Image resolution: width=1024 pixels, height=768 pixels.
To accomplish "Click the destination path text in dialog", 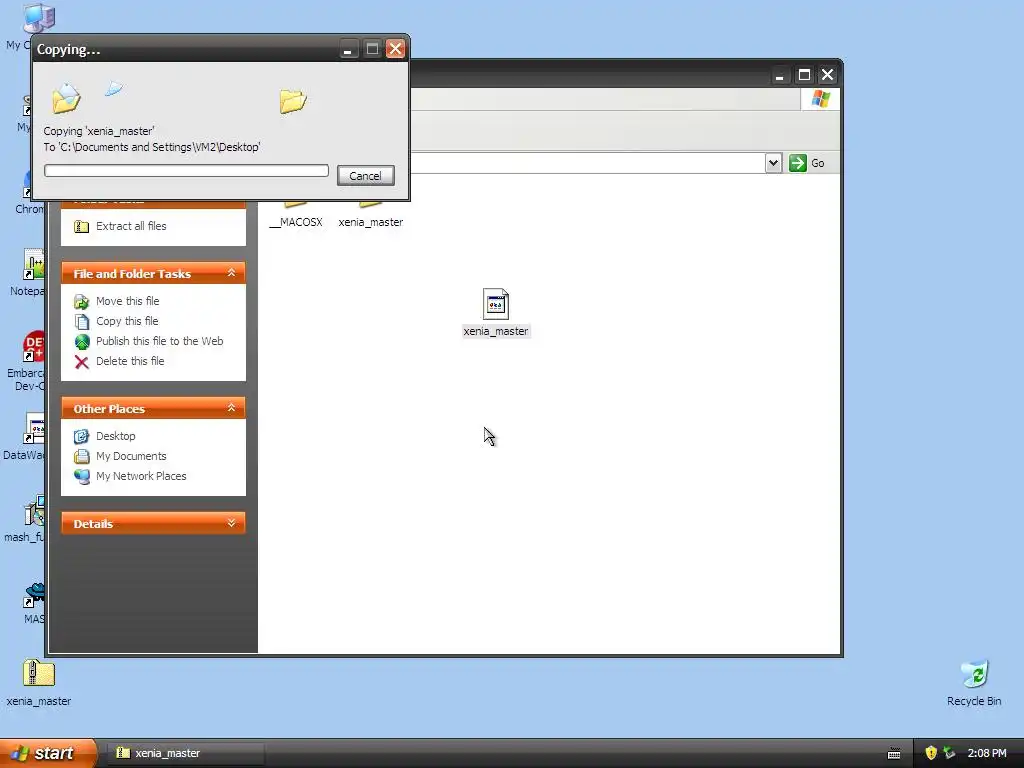I will tap(152, 147).
